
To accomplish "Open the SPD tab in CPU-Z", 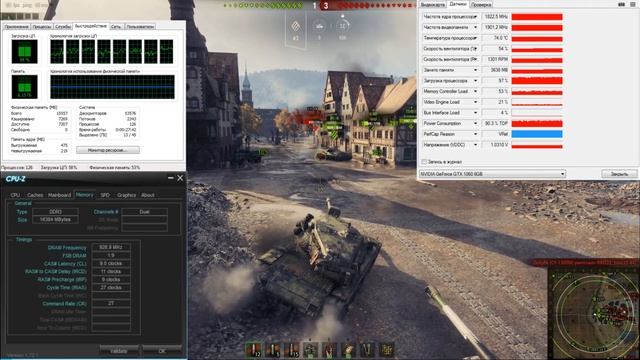I will click(105, 195).
